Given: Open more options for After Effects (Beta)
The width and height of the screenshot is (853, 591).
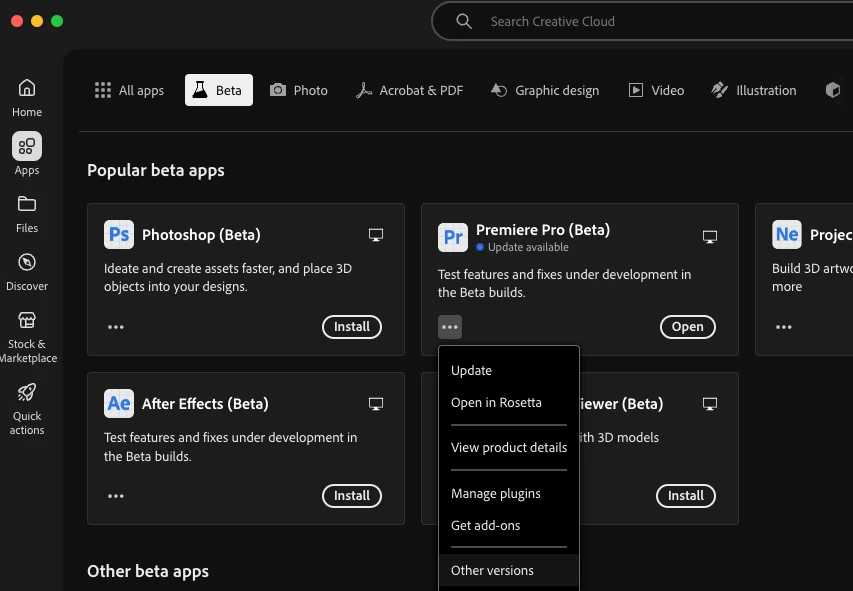Looking at the screenshot, I should point(116,496).
